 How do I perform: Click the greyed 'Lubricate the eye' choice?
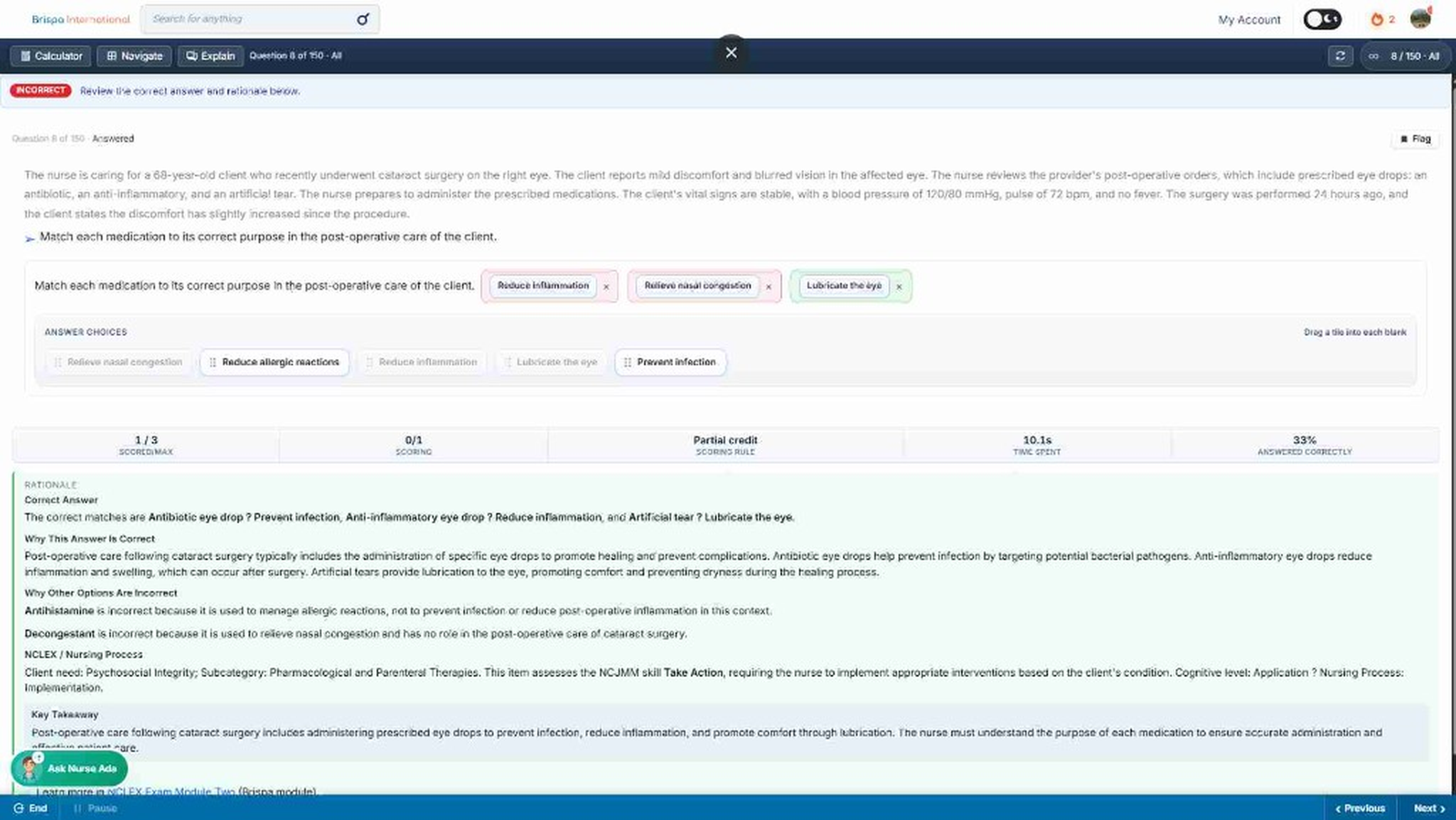point(551,362)
